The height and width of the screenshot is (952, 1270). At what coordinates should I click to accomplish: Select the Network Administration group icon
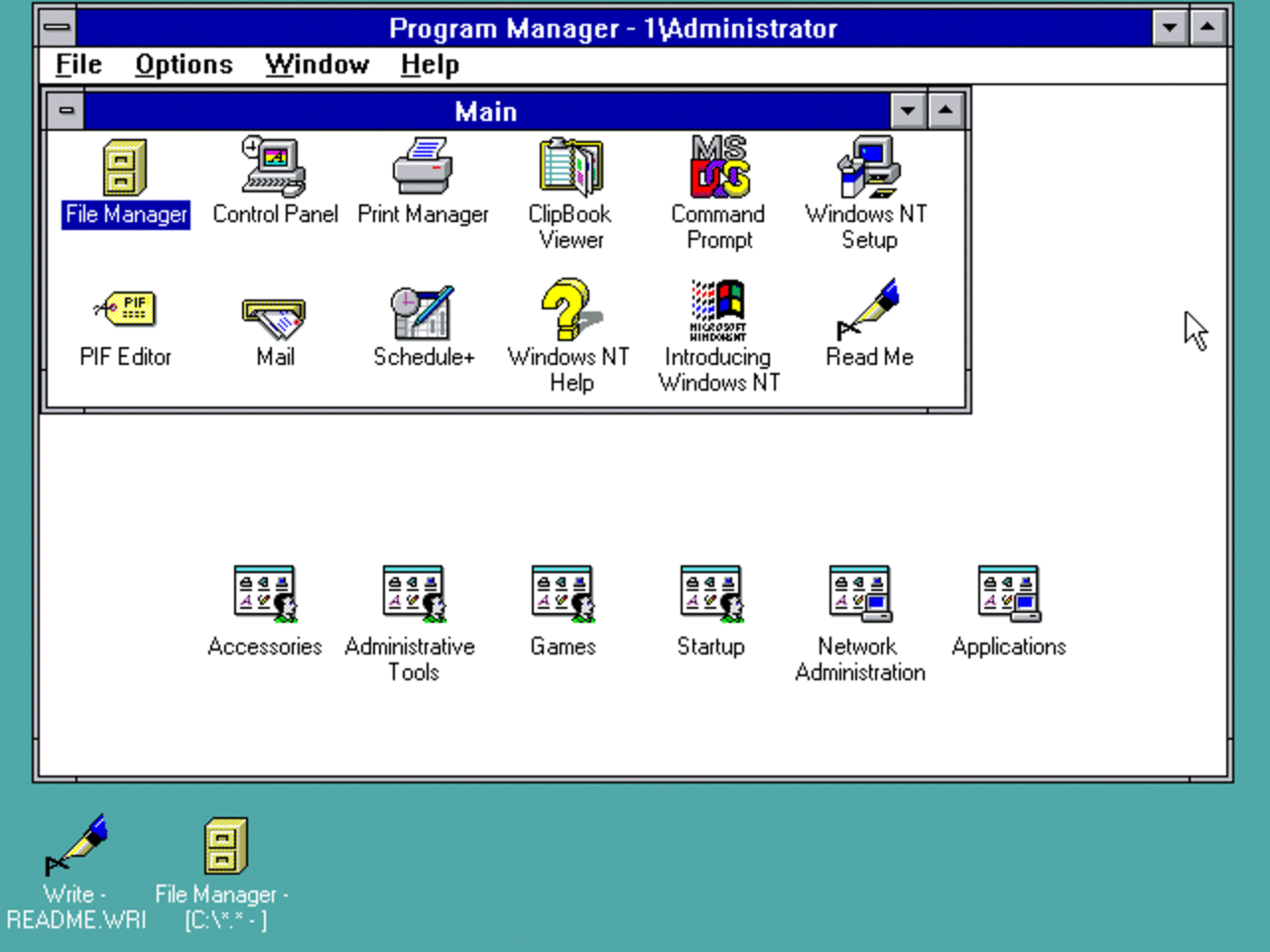(860, 594)
